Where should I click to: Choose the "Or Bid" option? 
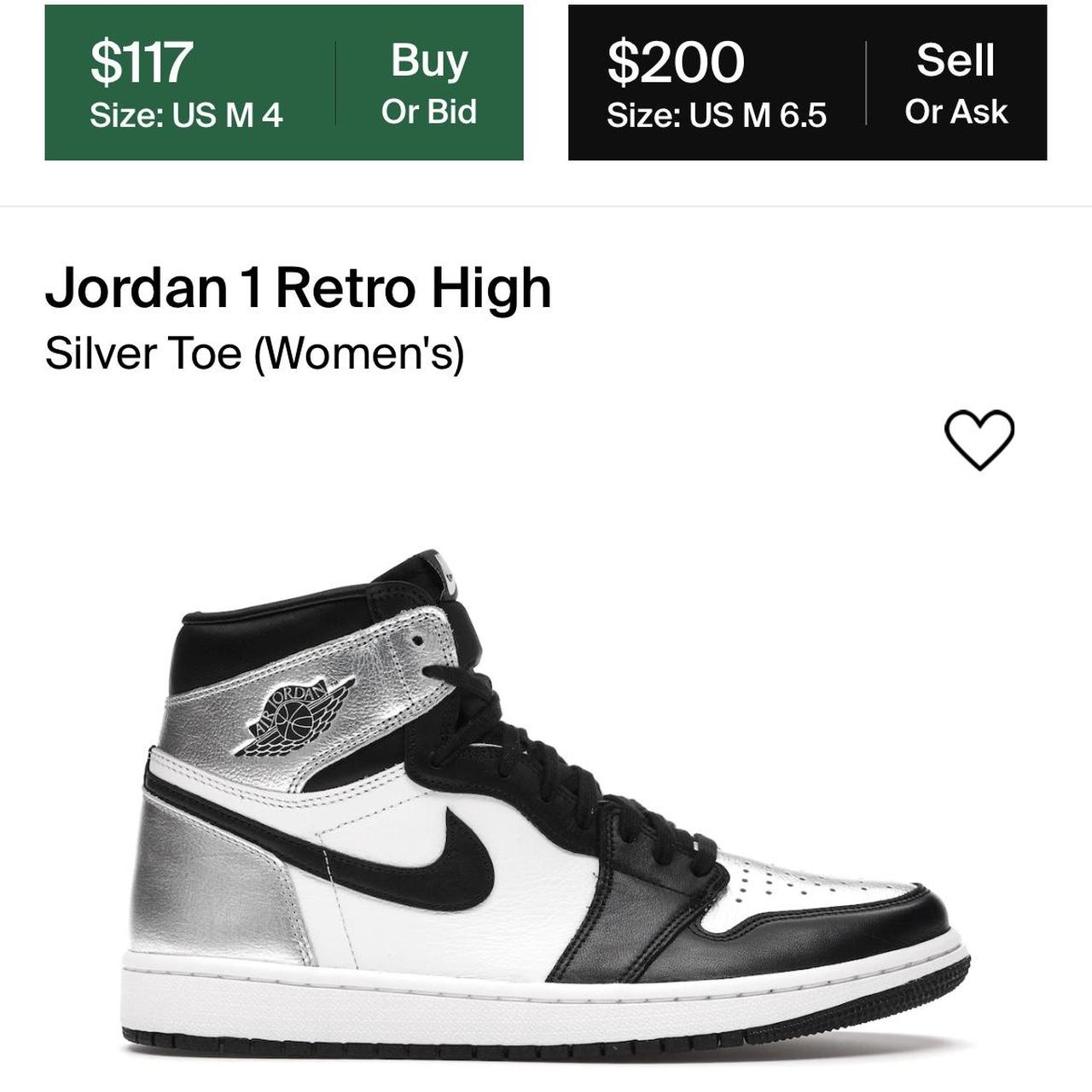[x=429, y=112]
